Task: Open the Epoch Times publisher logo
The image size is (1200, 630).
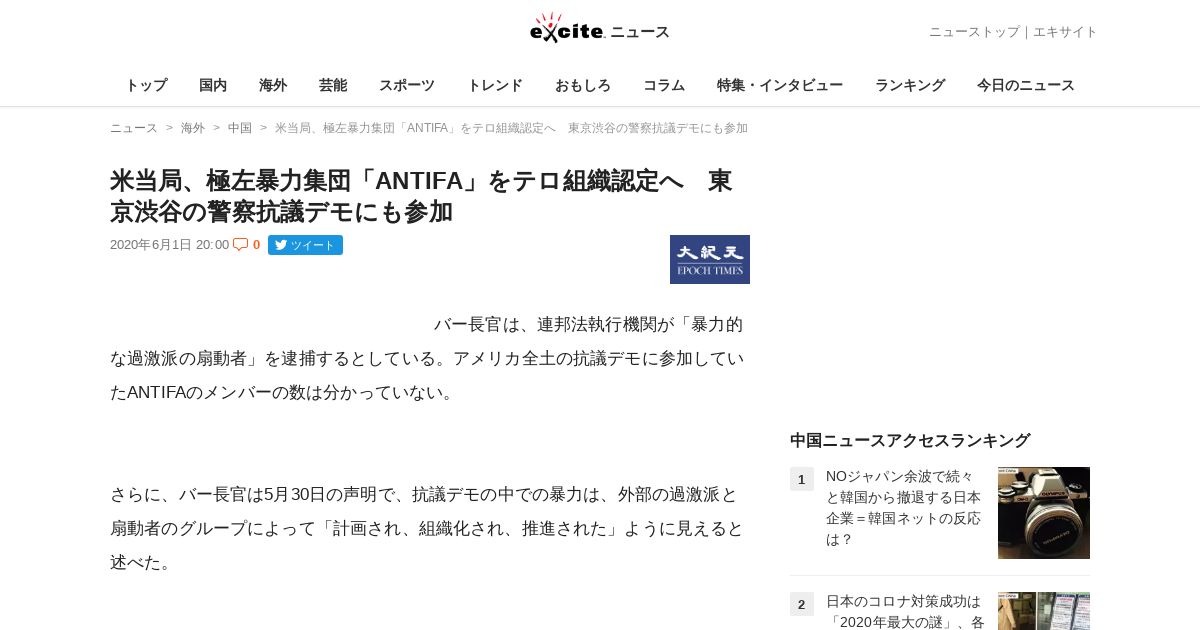Action: click(710, 259)
